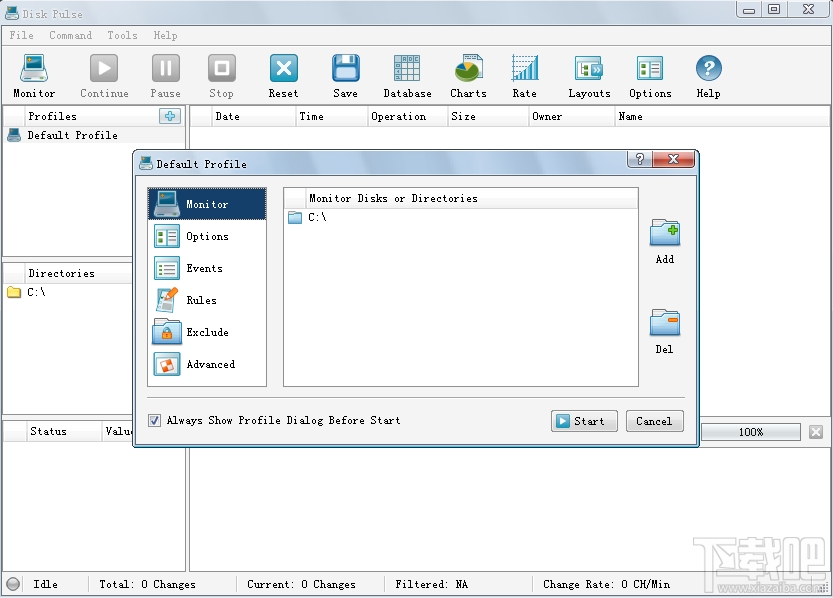
Task: Open the File menu
Action: [21, 35]
